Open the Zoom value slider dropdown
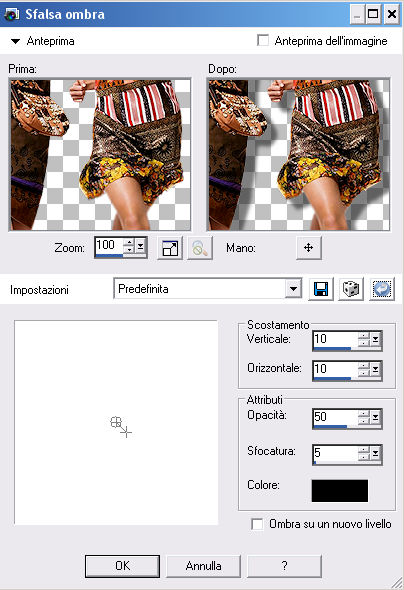This screenshot has height=590, width=404. (x=140, y=246)
